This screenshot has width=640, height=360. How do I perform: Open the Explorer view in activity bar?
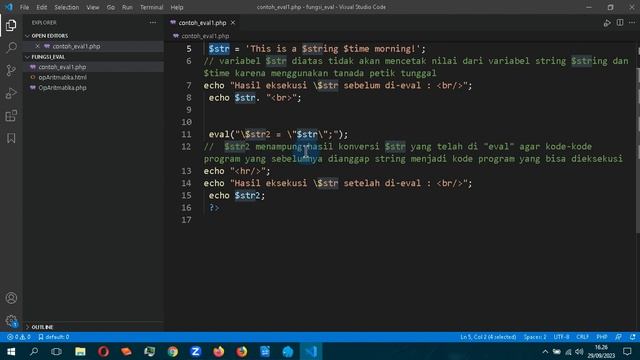11,25
